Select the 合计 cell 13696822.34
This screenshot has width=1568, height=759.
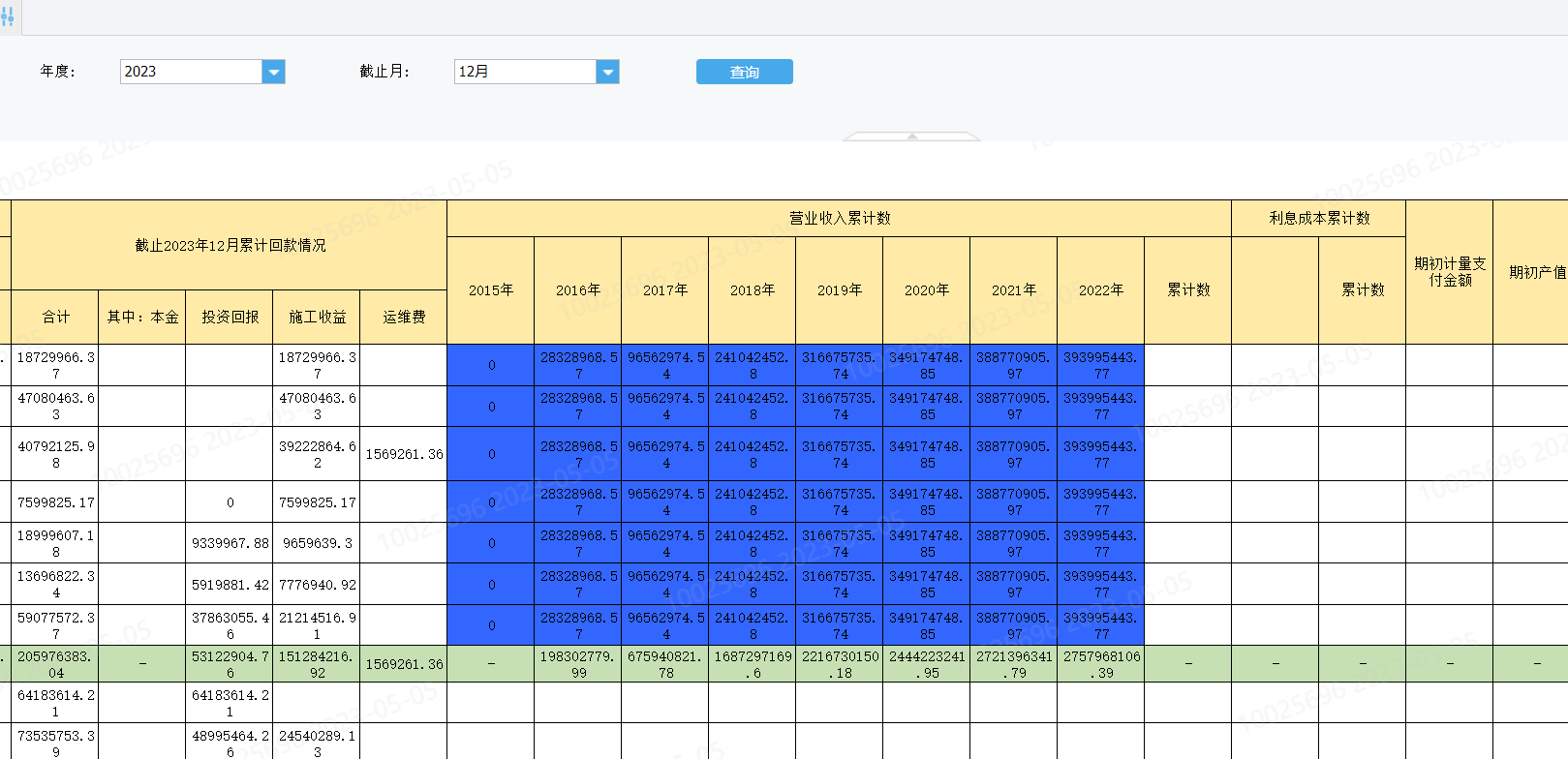coord(55,585)
